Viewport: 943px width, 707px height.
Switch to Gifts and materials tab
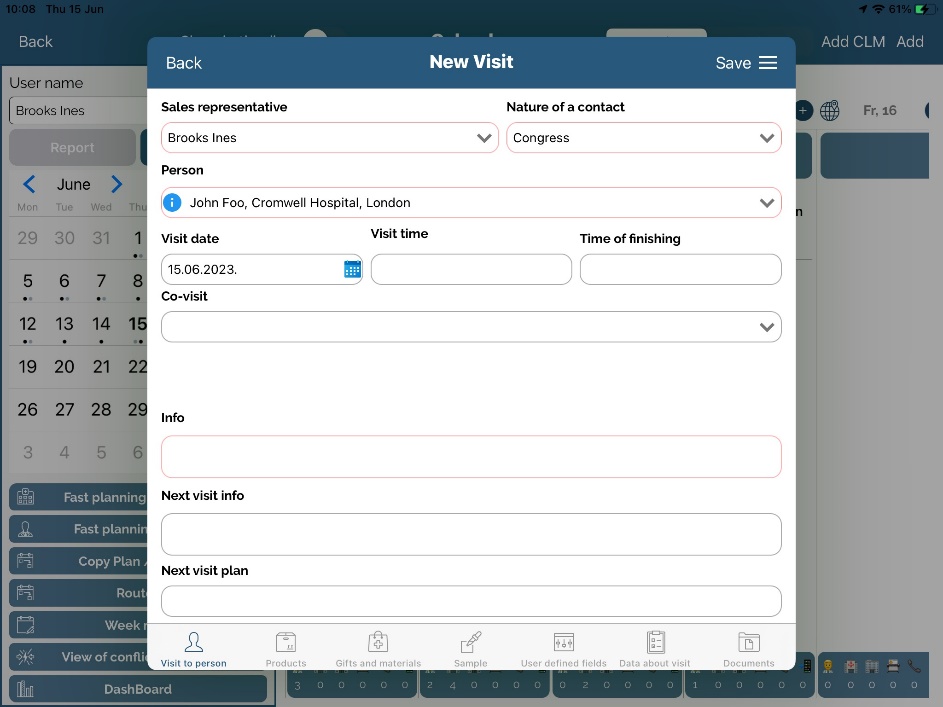click(378, 648)
